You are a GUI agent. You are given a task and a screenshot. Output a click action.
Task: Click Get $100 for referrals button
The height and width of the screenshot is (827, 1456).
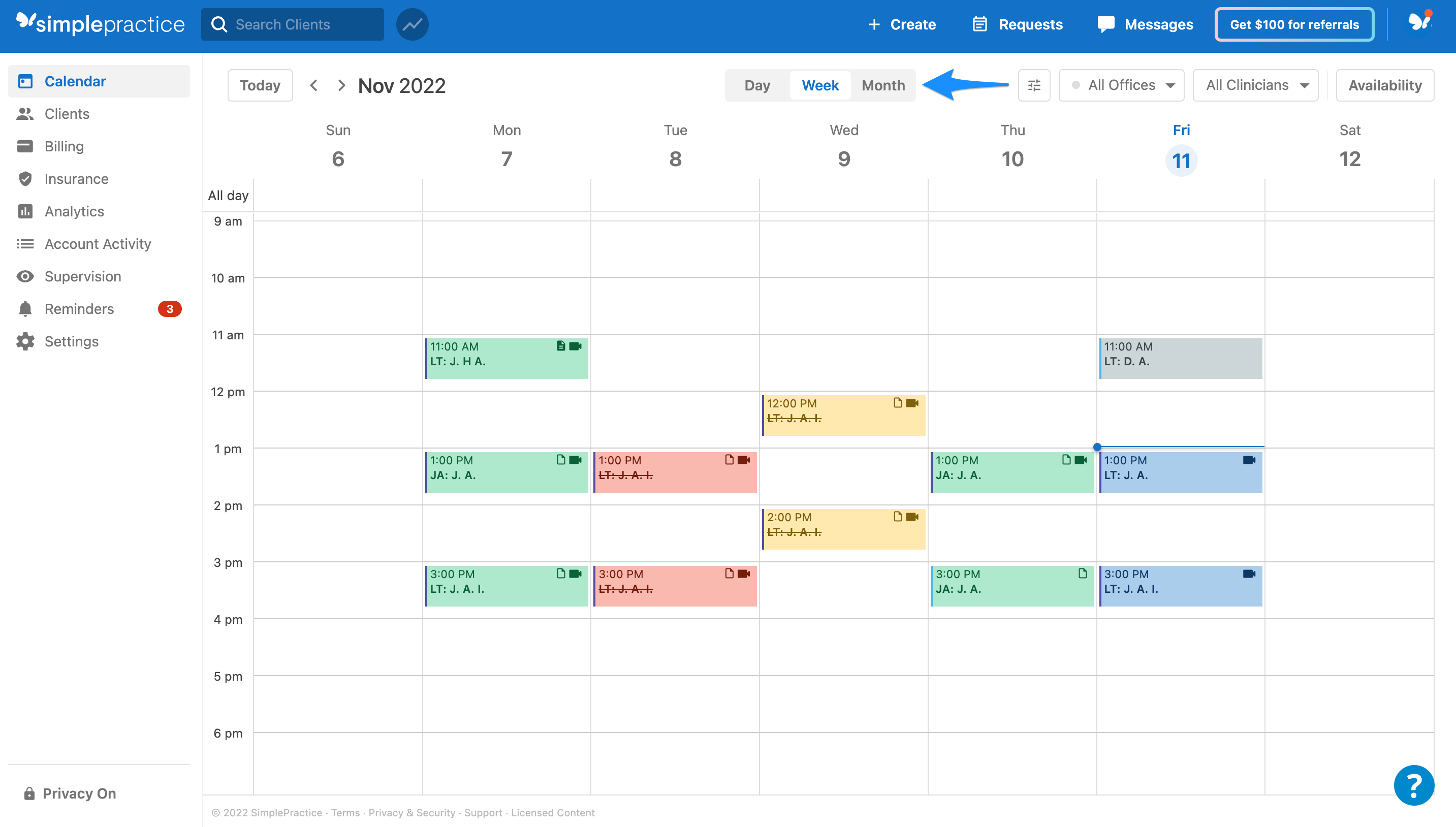point(1295,24)
